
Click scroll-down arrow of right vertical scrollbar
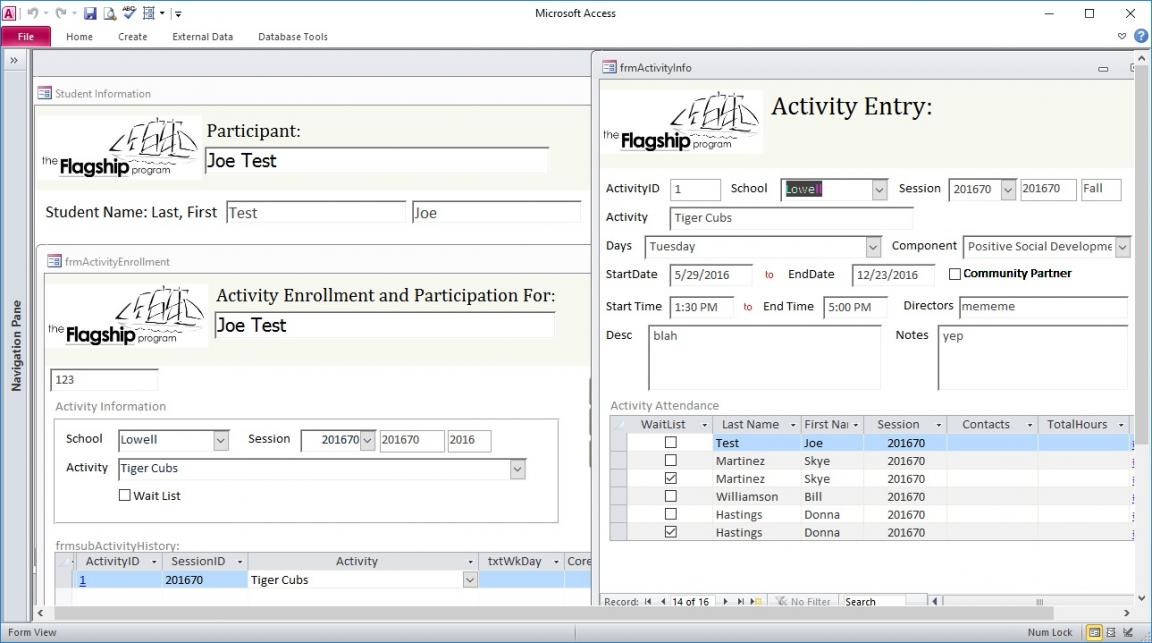1142,597
